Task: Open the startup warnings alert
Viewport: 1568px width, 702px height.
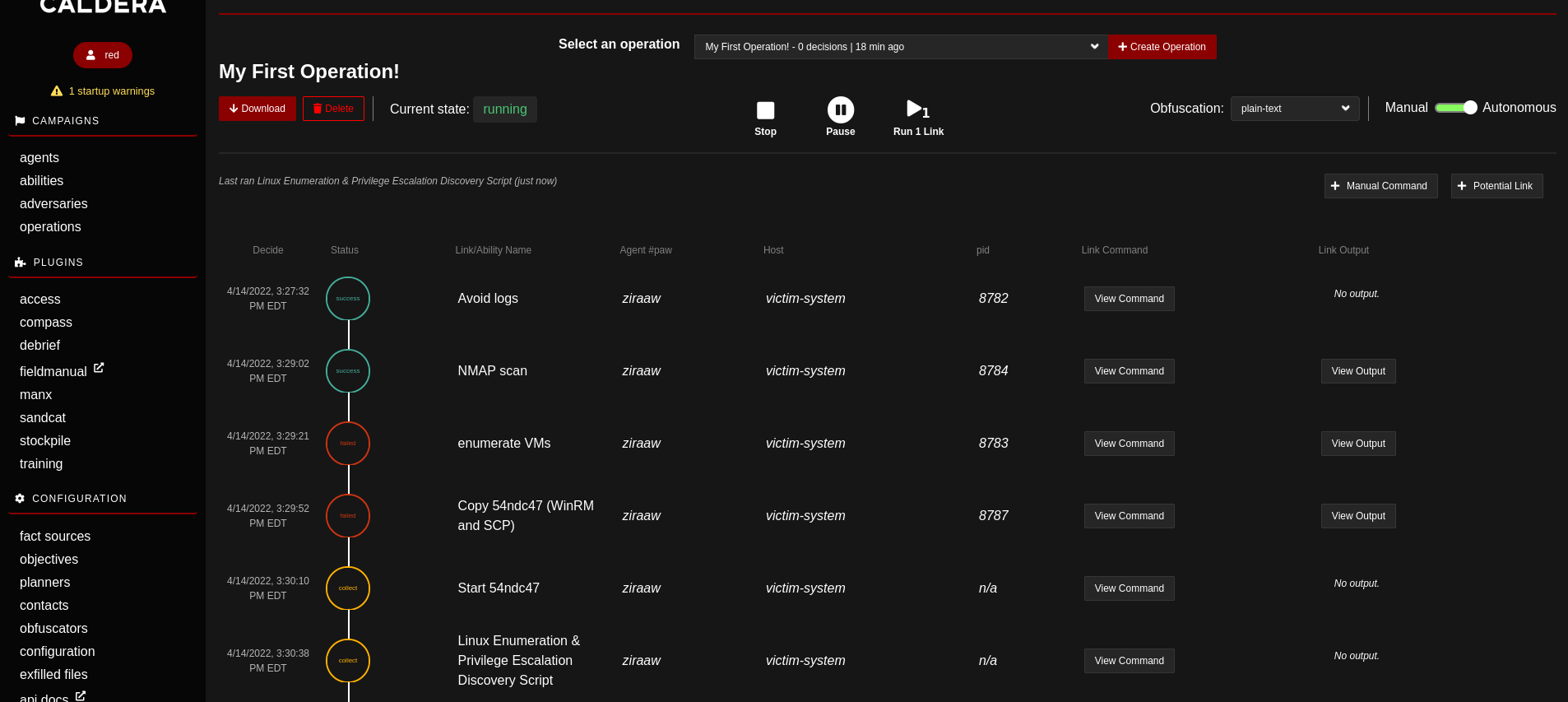Action: [103, 91]
